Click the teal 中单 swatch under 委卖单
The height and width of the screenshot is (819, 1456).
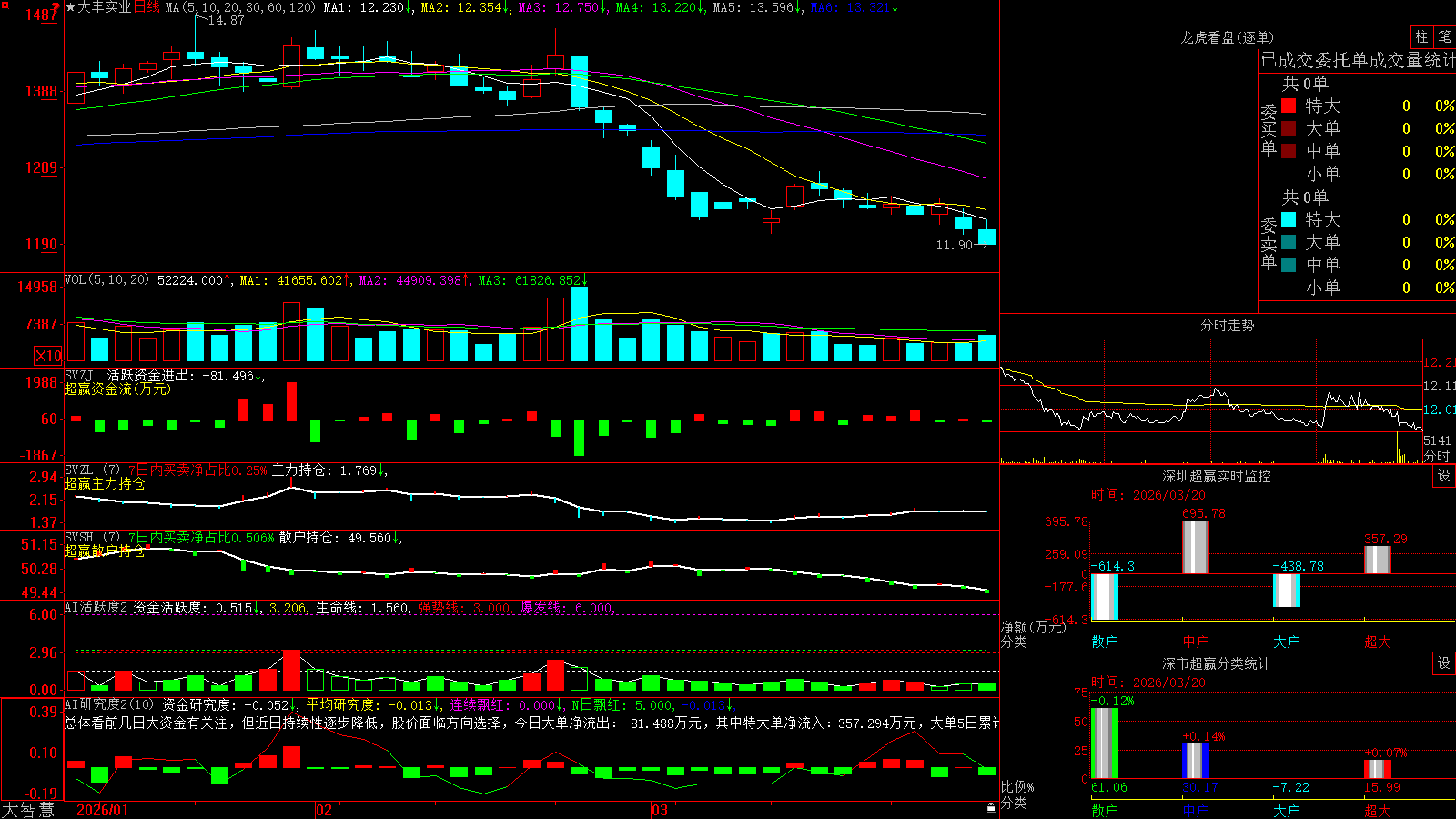pyautogui.click(x=1289, y=265)
